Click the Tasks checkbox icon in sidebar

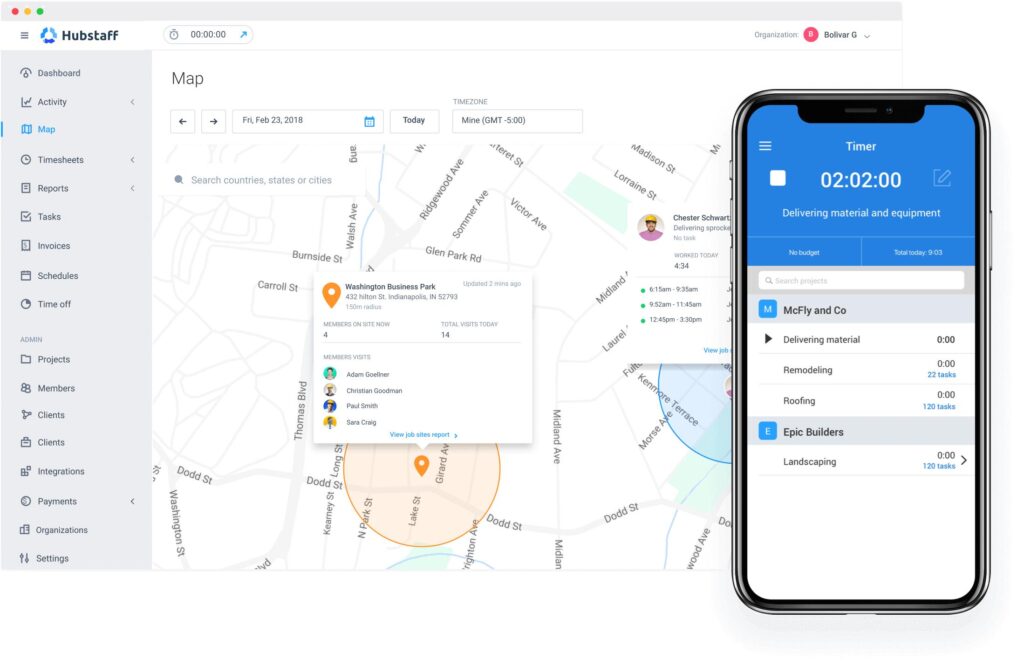pos(26,216)
